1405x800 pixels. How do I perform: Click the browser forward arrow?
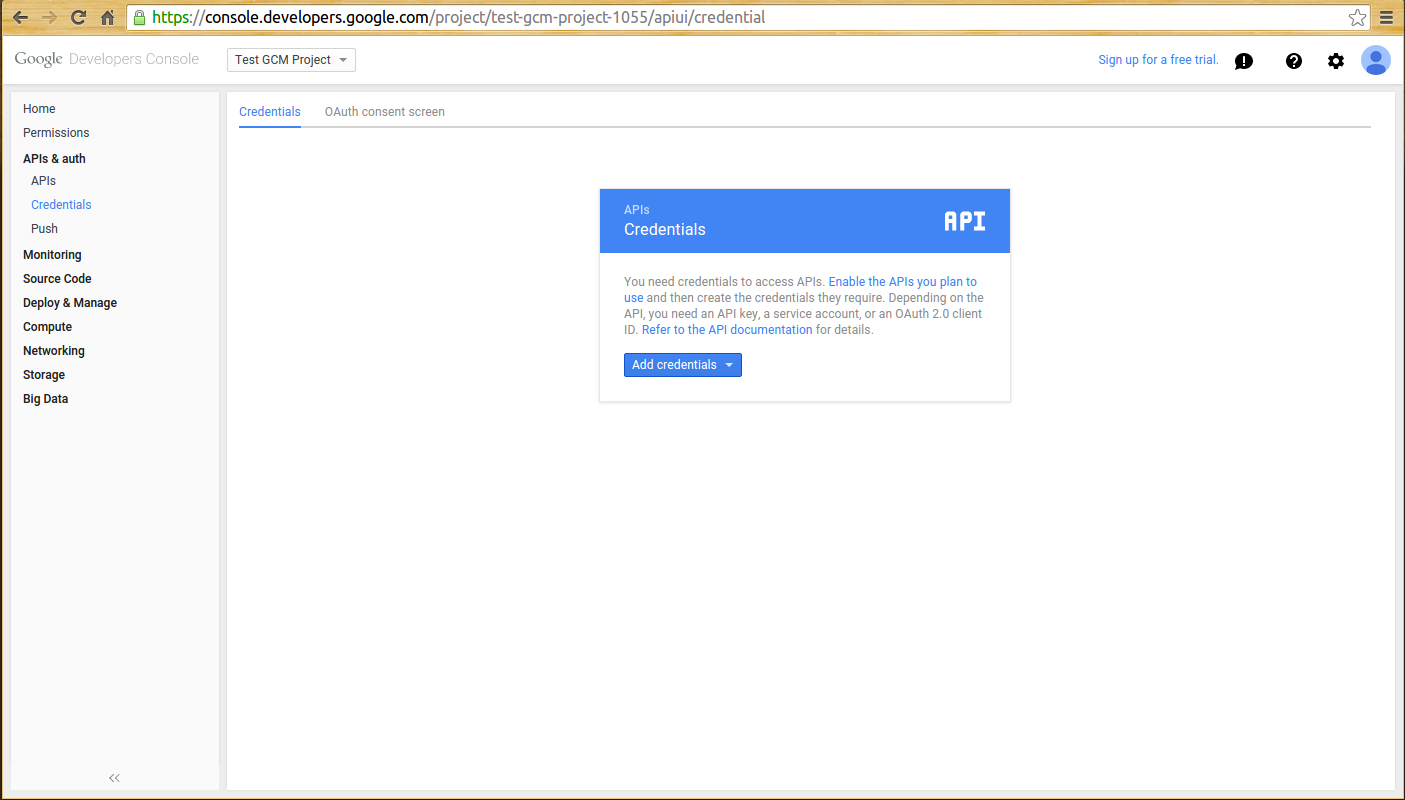(49, 17)
